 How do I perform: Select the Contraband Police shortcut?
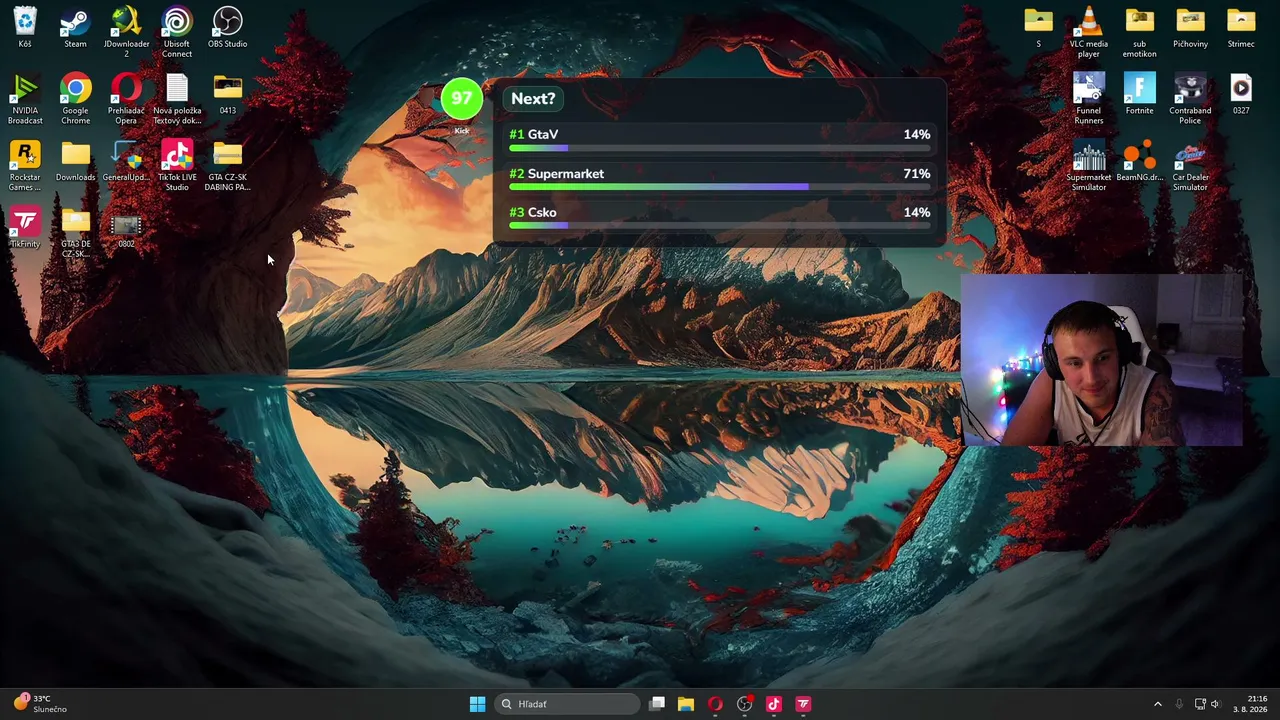(1190, 99)
